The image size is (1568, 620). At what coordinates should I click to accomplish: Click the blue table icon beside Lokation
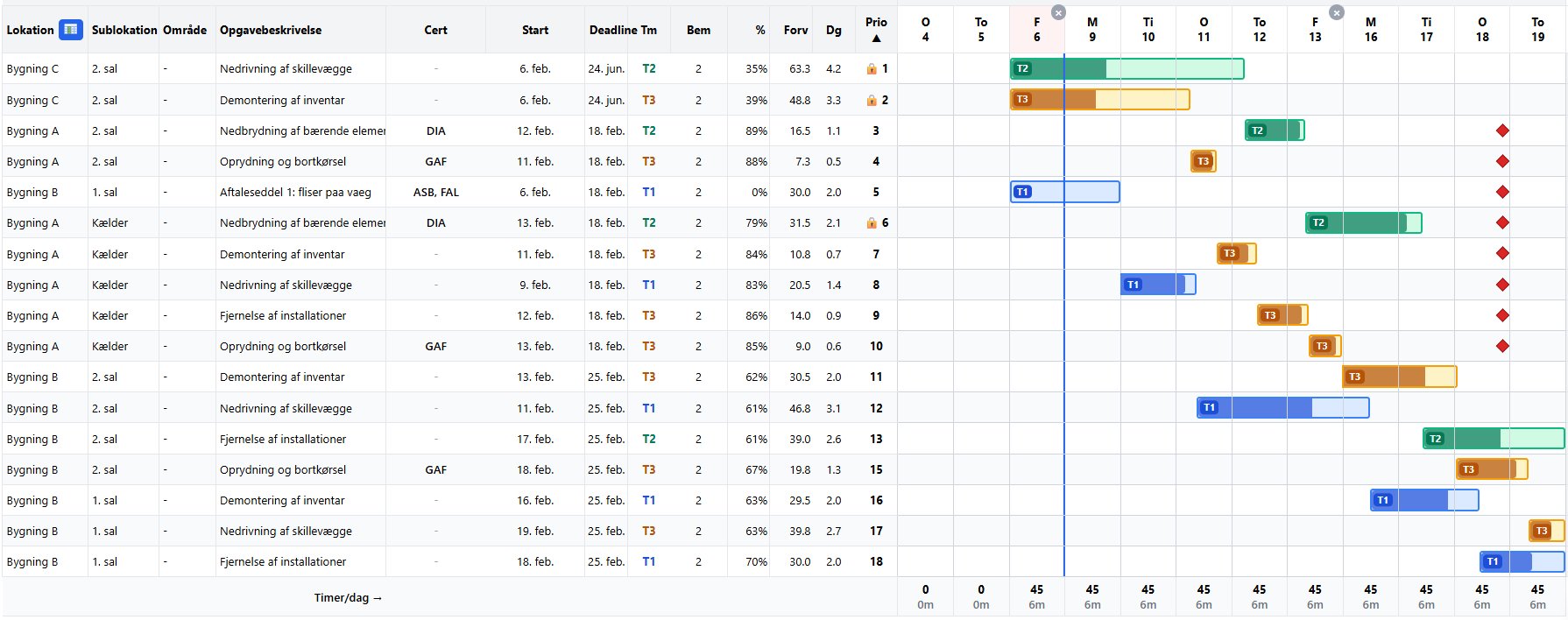click(70, 30)
